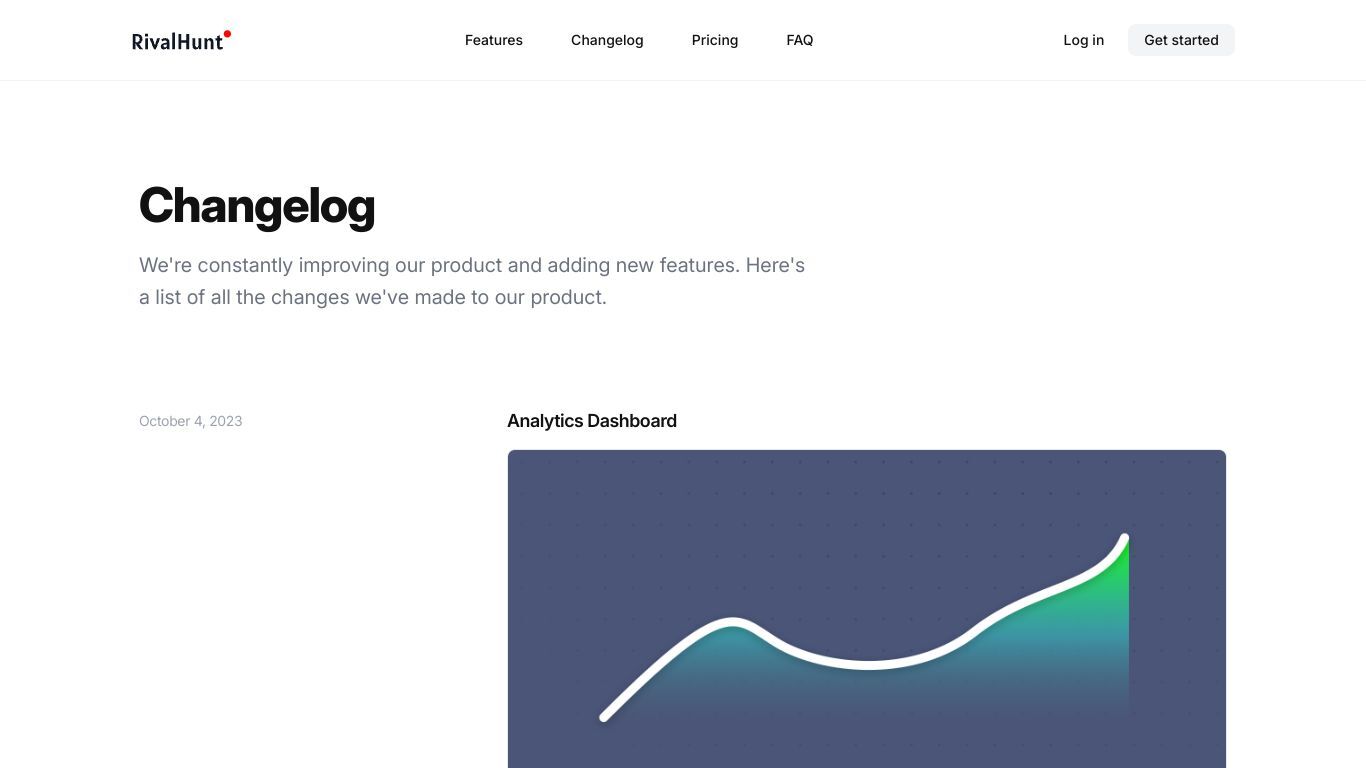Open the Analytics Dashboard entry title
This screenshot has width=1366, height=768.
[x=592, y=421]
